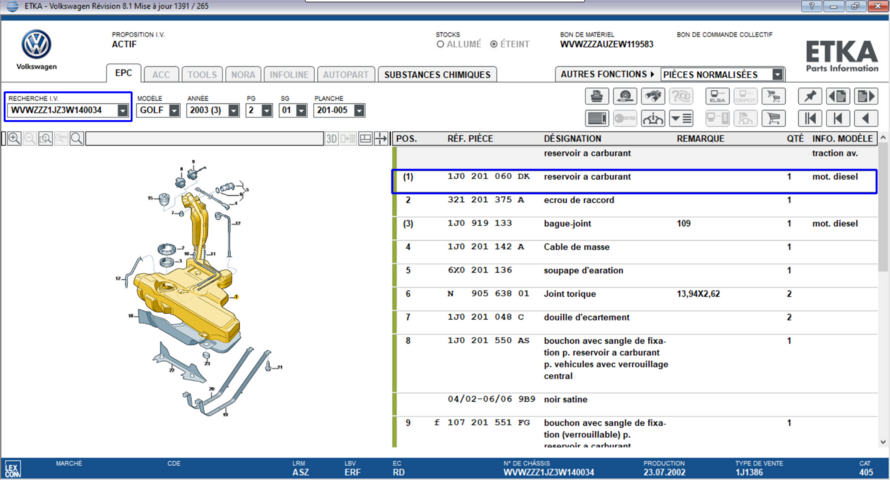Switch to the INFOLINE tab

(289, 75)
